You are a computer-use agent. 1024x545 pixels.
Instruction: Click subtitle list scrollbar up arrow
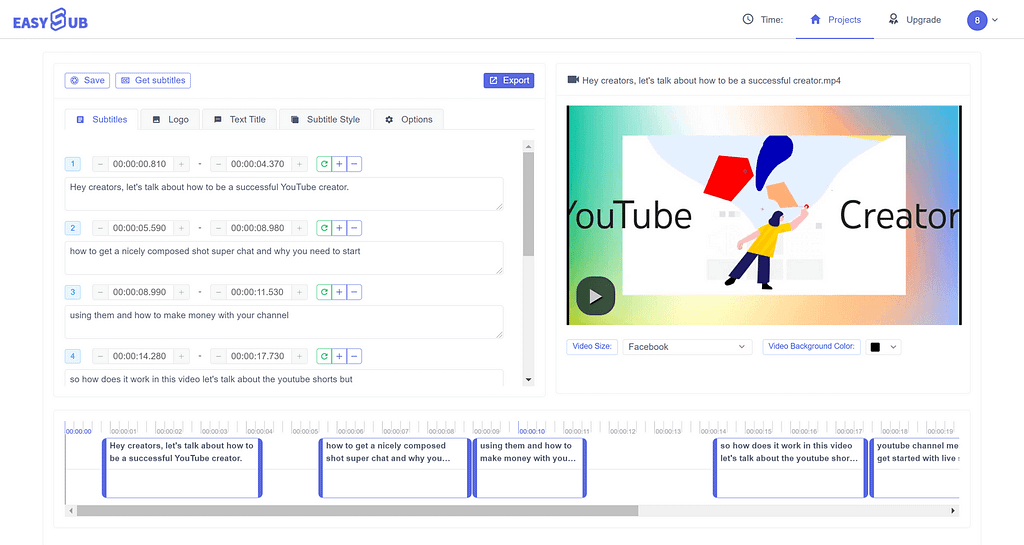click(x=528, y=146)
